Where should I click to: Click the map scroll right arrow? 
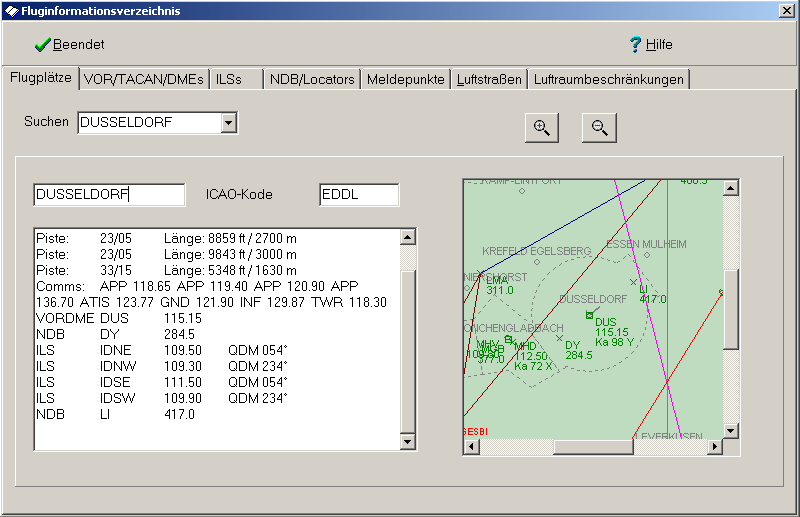tap(715, 447)
